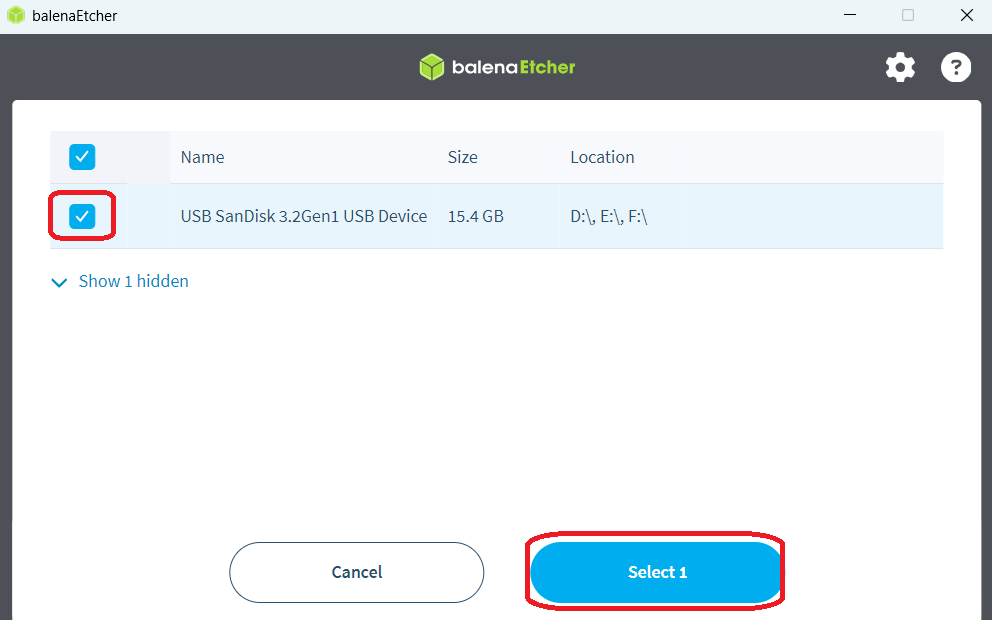This screenshot has height=623, width=992.
Task: Confirm with the Select 1 button
Action: (x=656, y=572)
